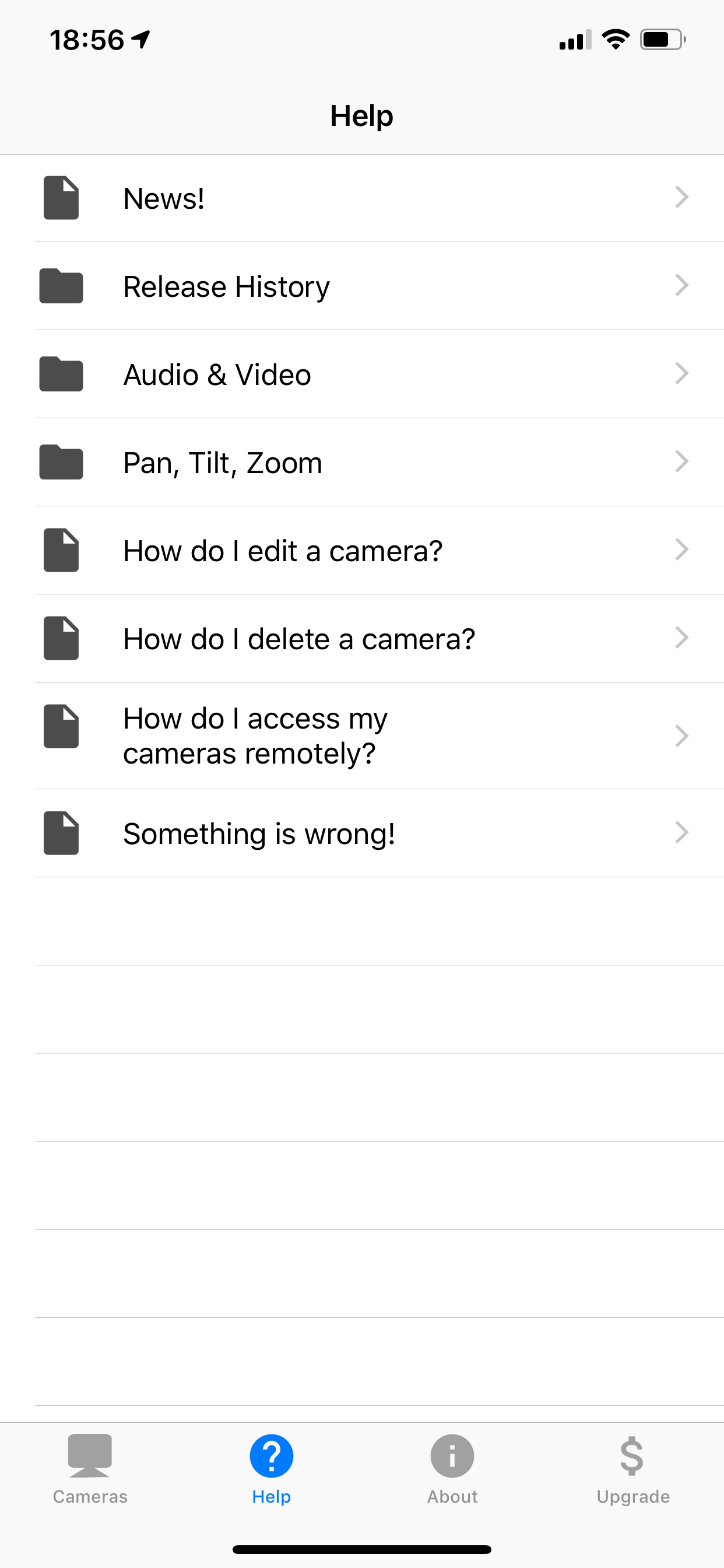The width and height of the screenshot is (724, 1568).
Task: Tap the Release History folder icon
Action: tap(61, 286)
